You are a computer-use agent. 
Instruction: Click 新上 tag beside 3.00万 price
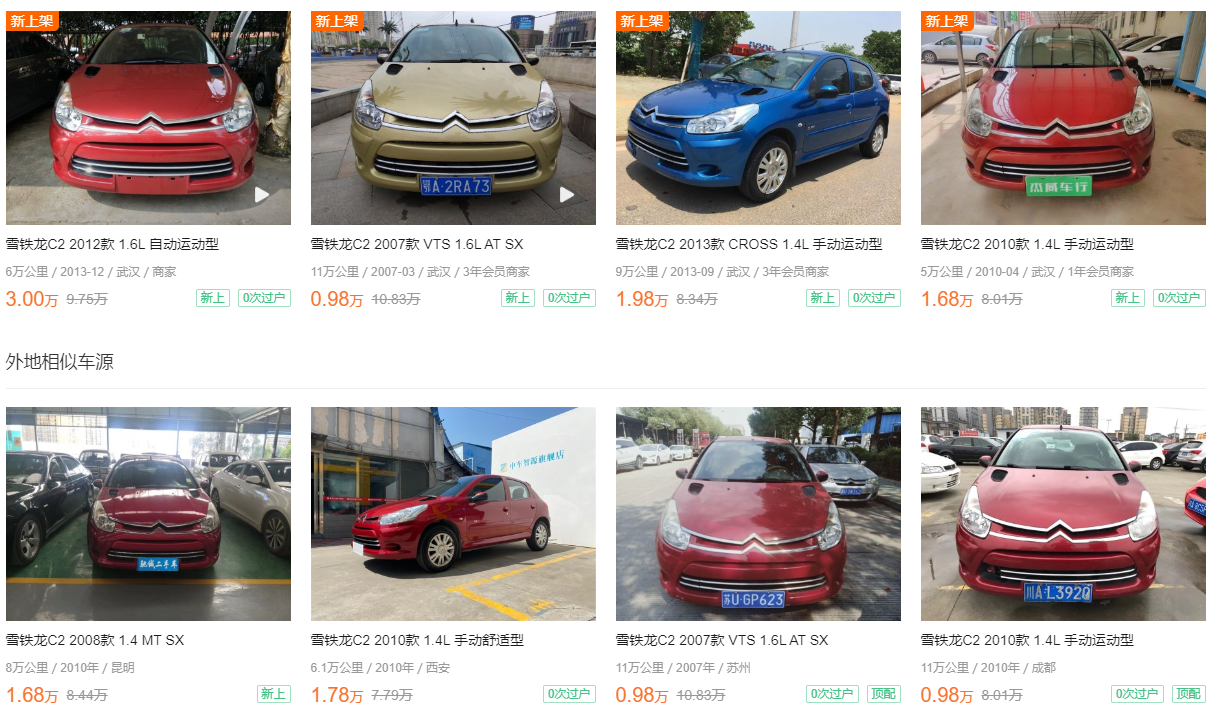[213, 298]
